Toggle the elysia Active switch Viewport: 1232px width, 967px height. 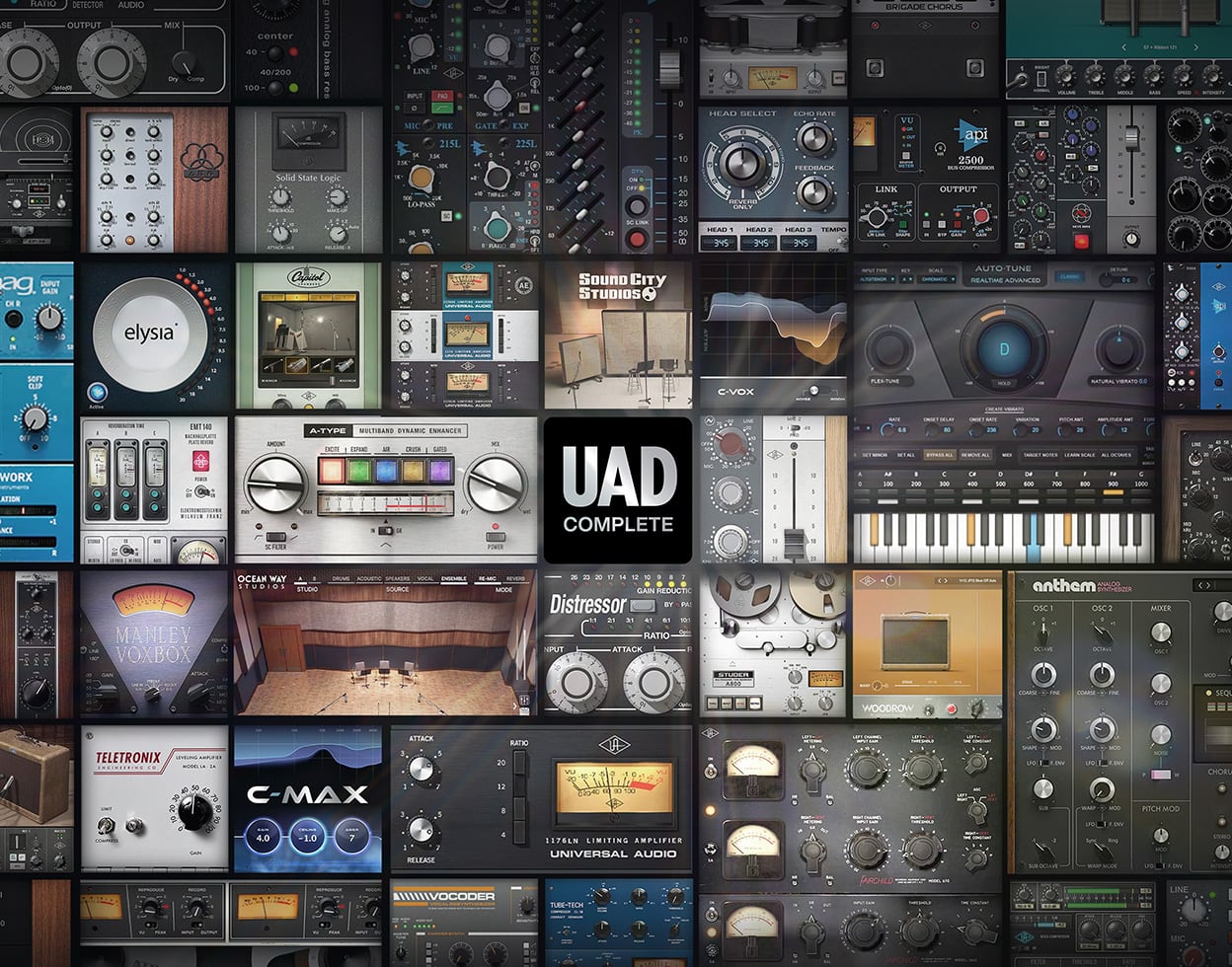click(x=98, y=391)
